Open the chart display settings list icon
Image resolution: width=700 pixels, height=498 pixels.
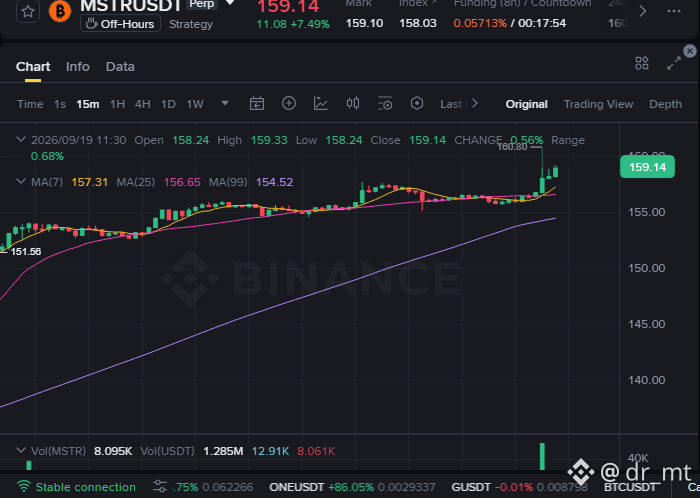click(385, 104)
